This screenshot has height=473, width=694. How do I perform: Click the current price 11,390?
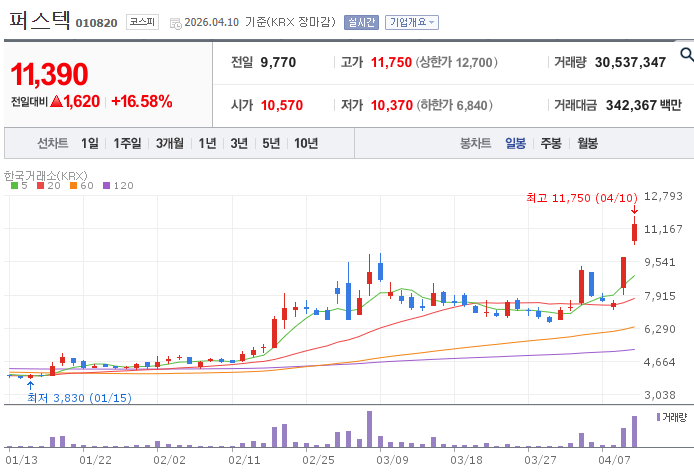point(49,74)
